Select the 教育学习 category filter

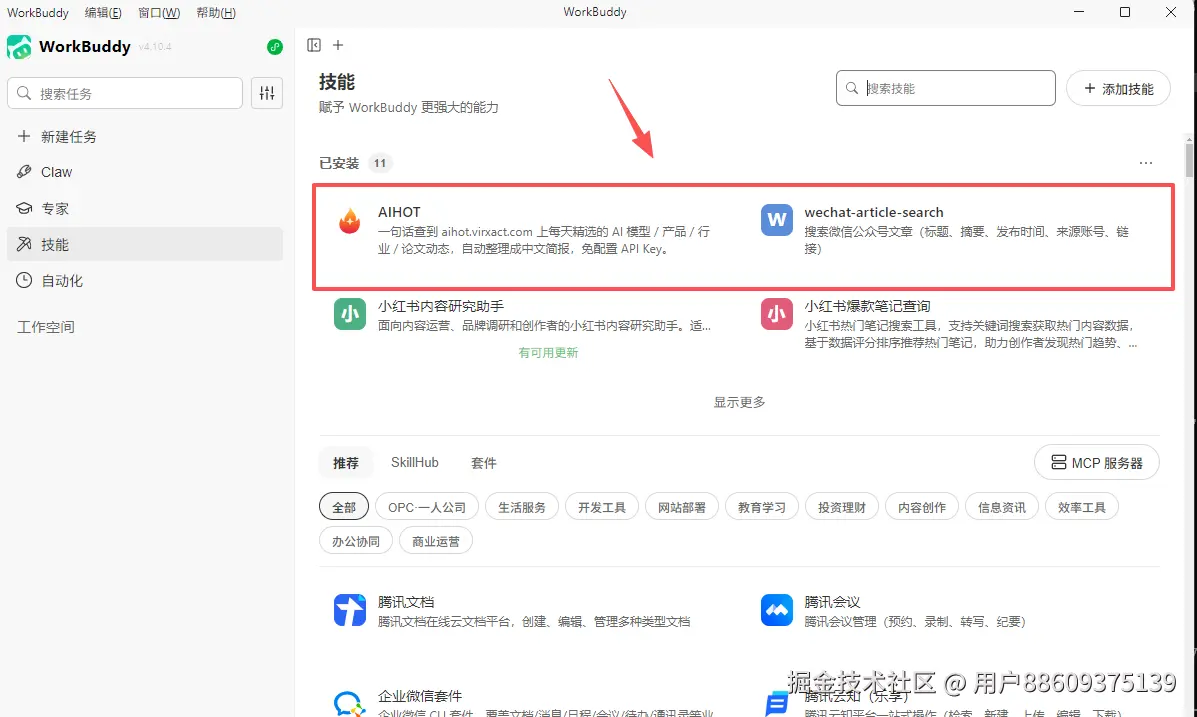pyautogui.click(x=762, y=507)
